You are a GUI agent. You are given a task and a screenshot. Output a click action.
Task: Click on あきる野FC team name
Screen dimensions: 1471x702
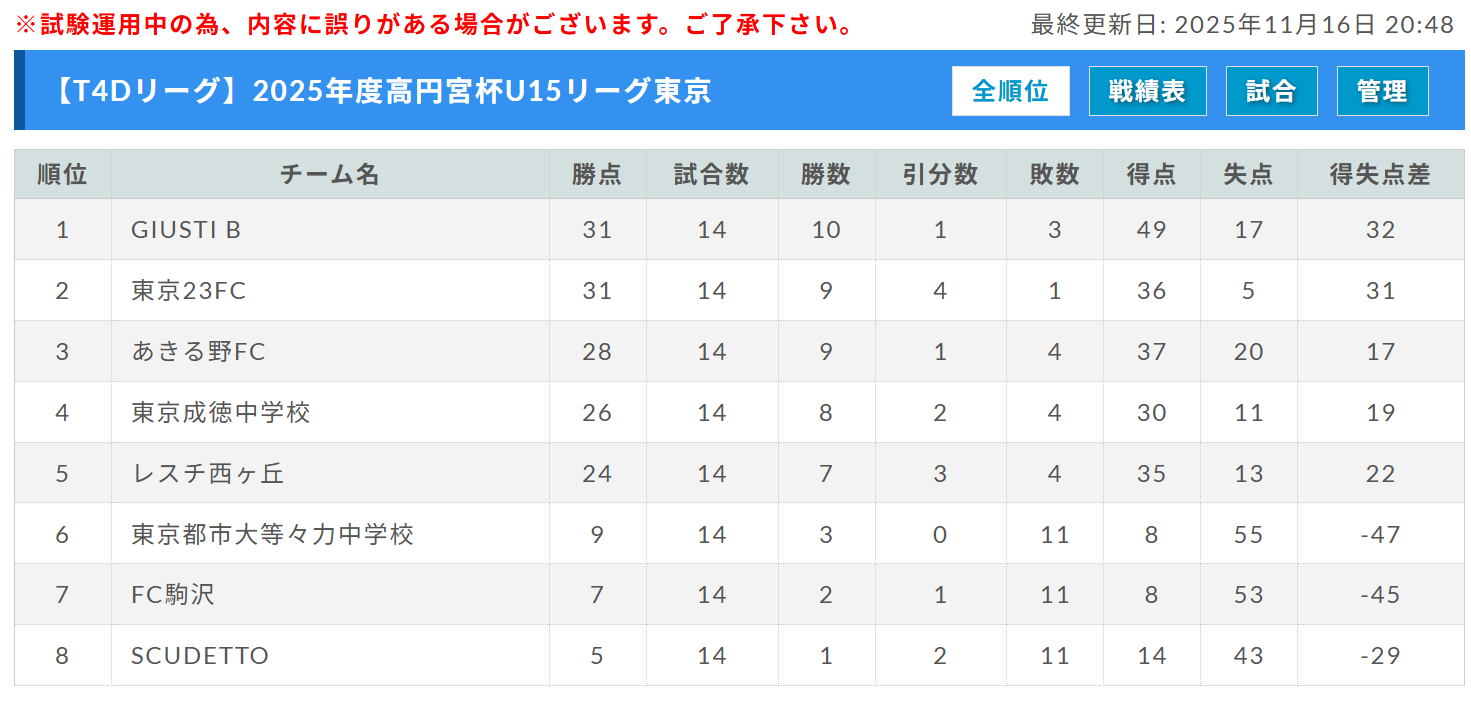(x=198, y=352)
